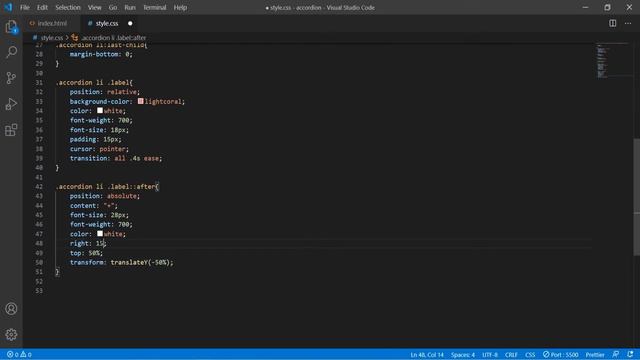Open the Accounts menu icon
Image resolution: width=640 pixels, height=360 pixels.
coord(11,309)
